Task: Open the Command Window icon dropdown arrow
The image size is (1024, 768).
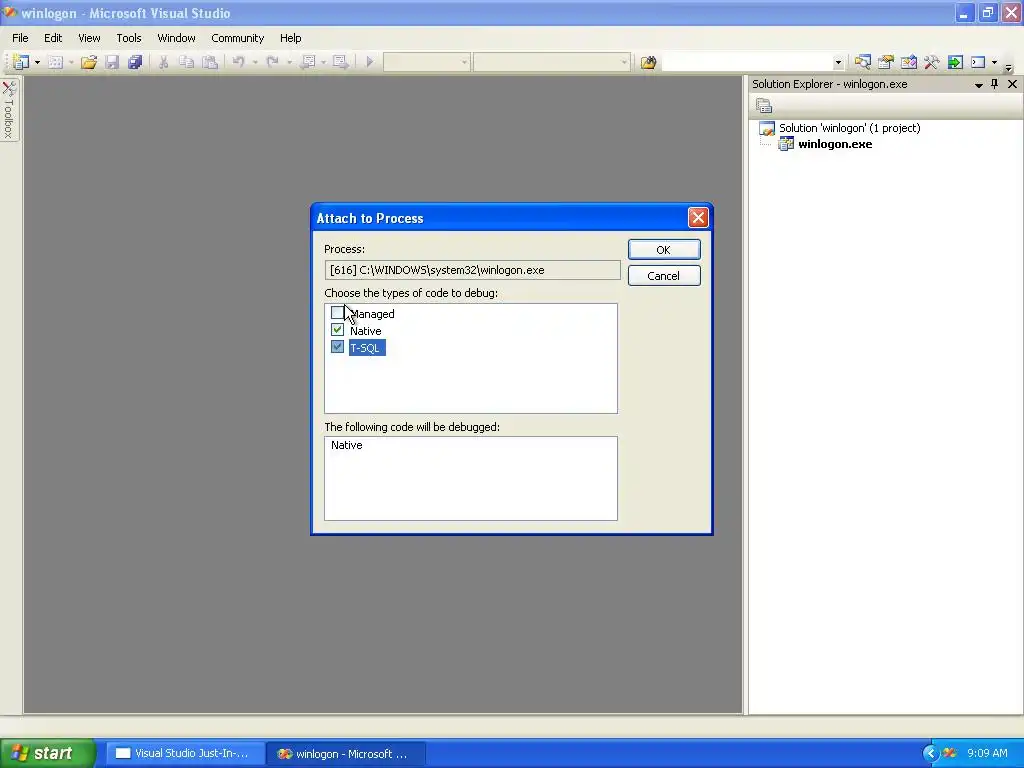Action: click(x=994, y=63)
